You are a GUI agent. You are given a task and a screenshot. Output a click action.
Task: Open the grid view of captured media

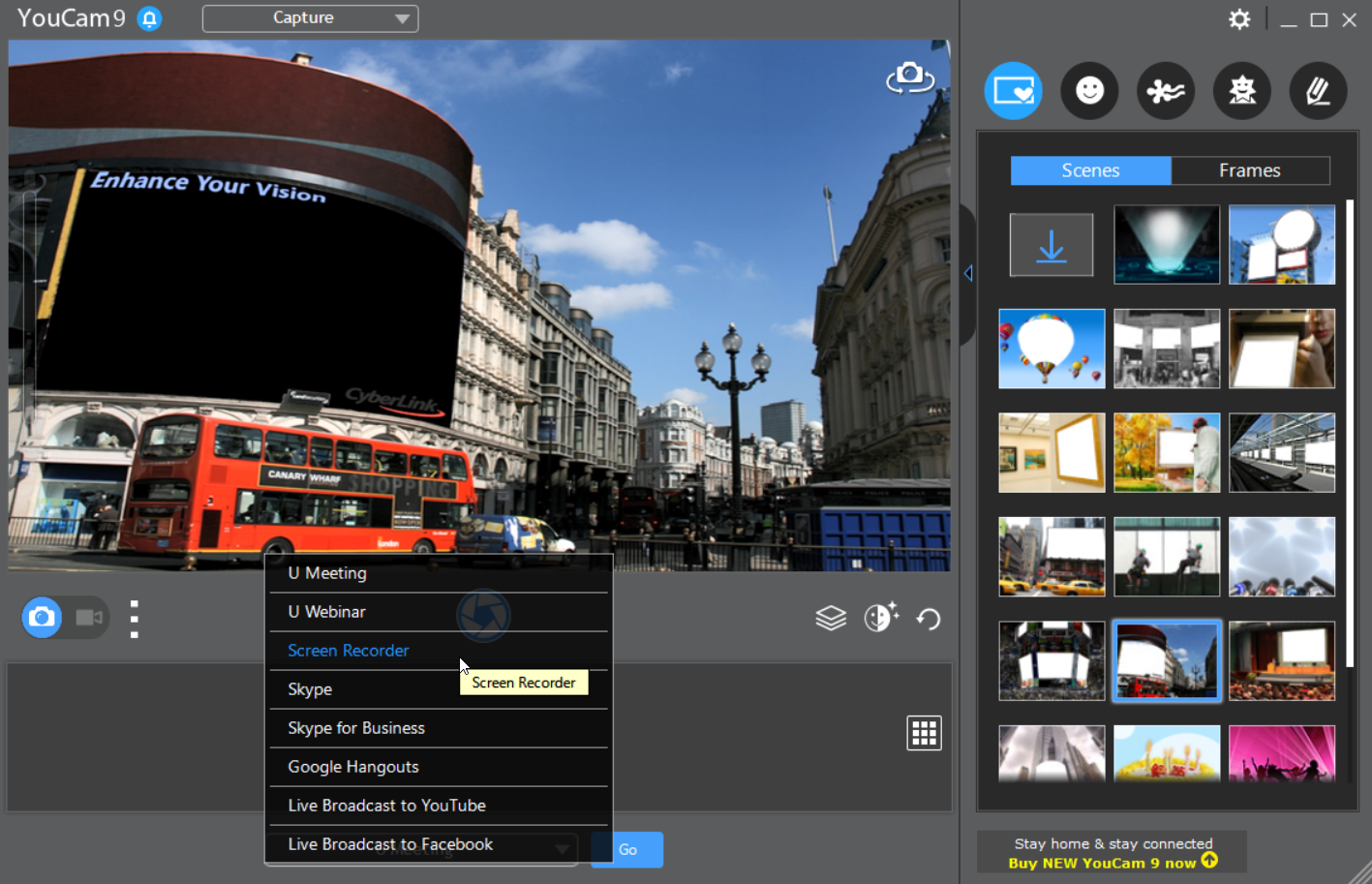click(x=924, y=733)
